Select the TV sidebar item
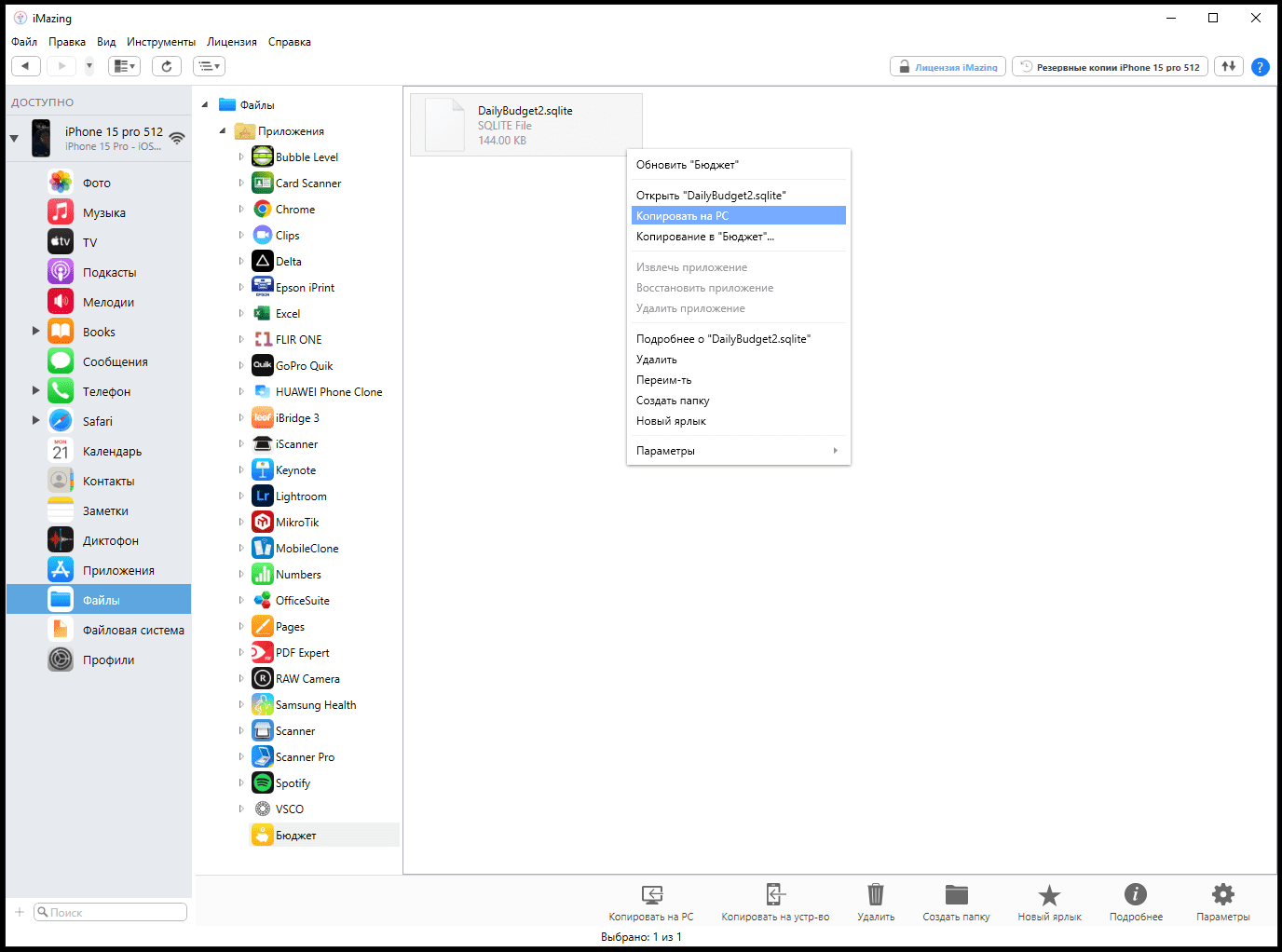Screen dimensions: 1282x952 [x=89, y=243]
